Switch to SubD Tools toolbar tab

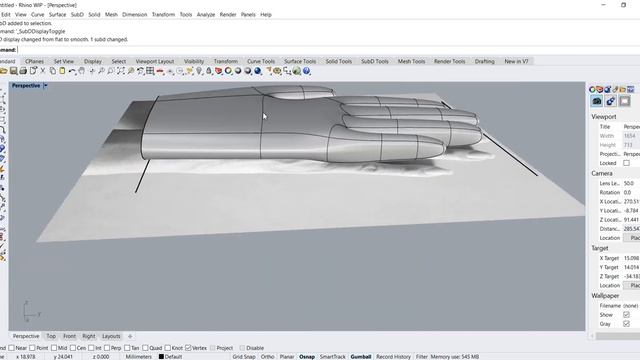click(375, 61)
